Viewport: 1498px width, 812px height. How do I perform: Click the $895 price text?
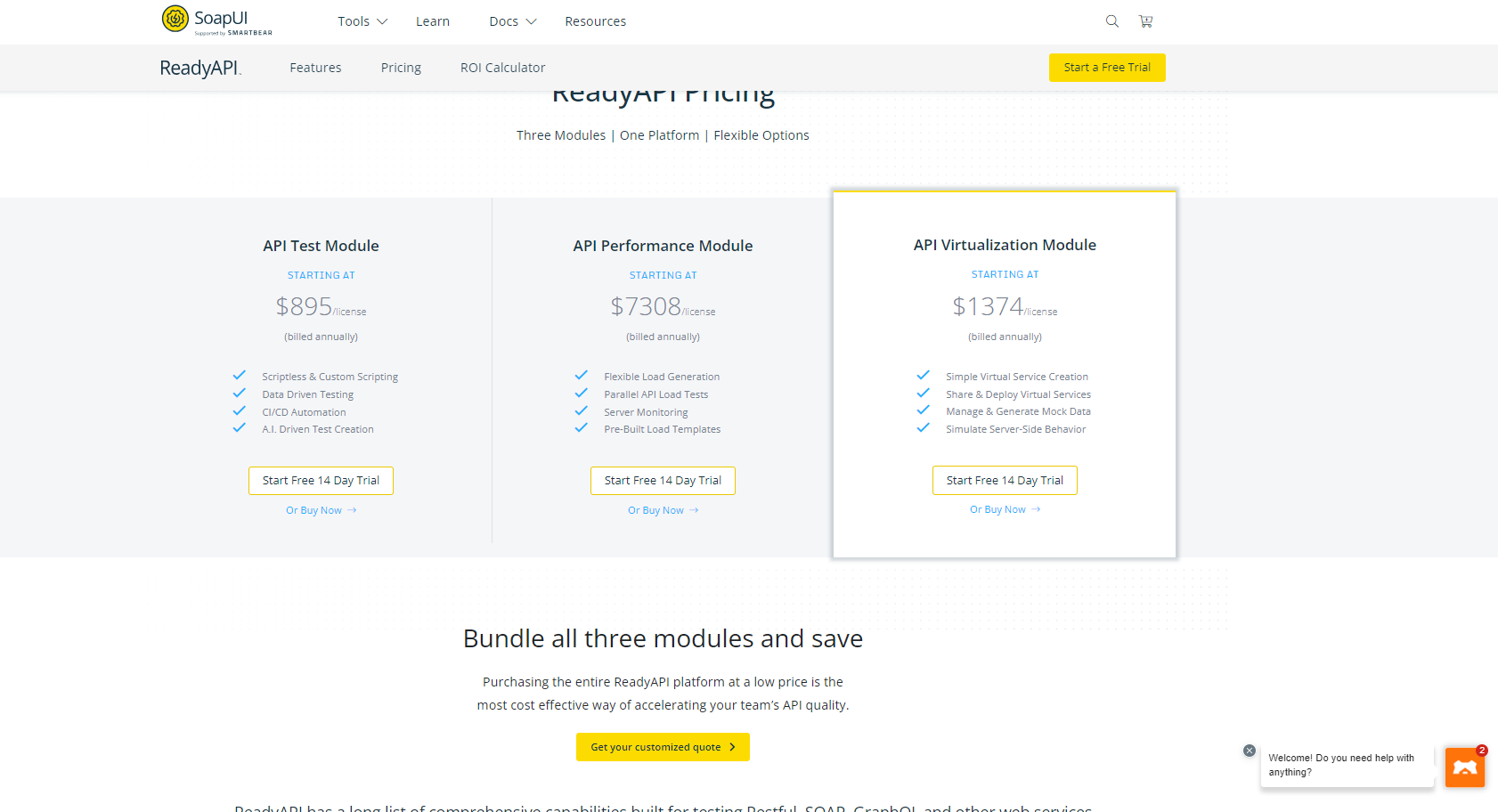pyautogui.click(x=304, y=306)
